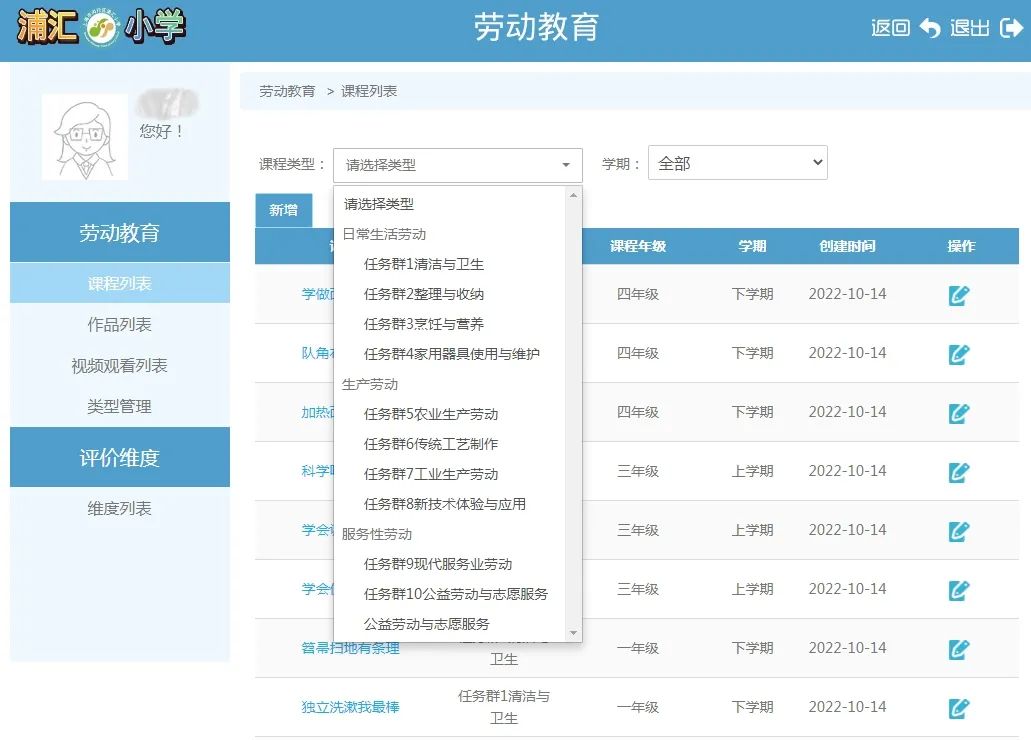1031x740 pixels.
Task: Go to 视频观看列表 in sidebar
Action: pos(119,366)
